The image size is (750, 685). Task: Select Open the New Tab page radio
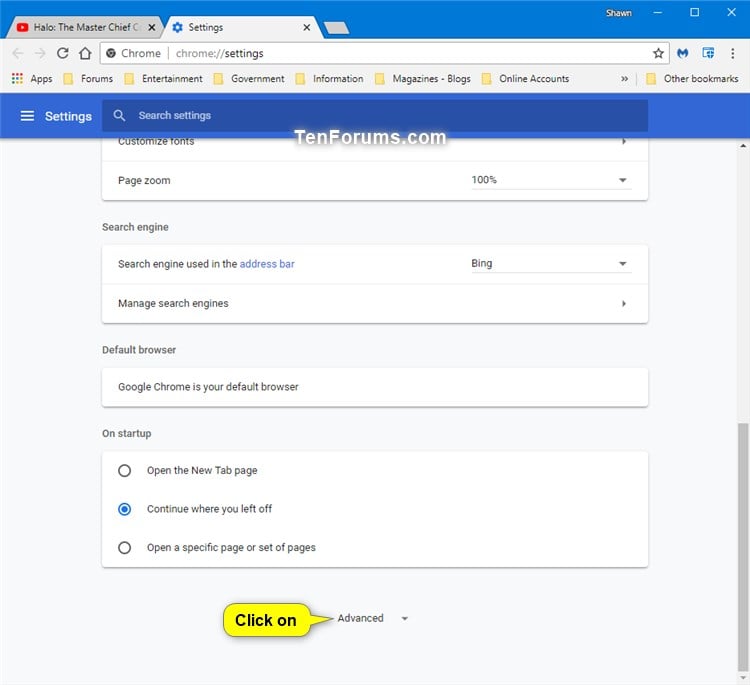pyautogui.click(x=124, y=471)
